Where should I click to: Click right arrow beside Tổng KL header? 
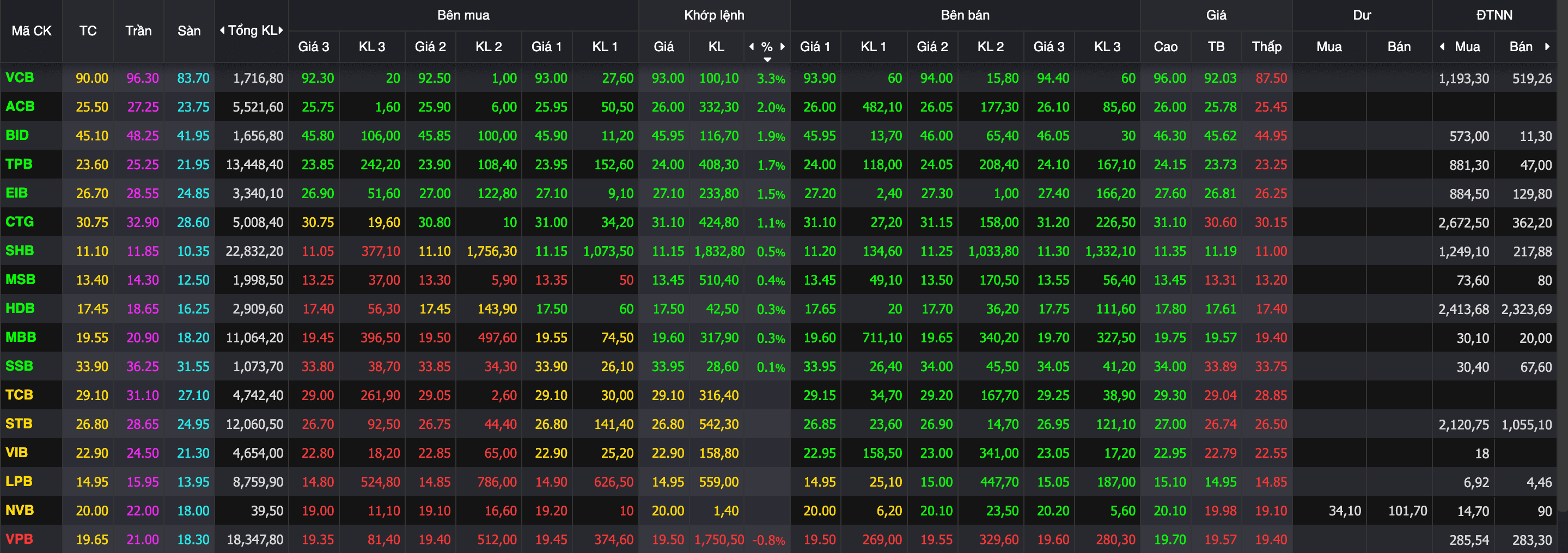click(x=281, y=30)
